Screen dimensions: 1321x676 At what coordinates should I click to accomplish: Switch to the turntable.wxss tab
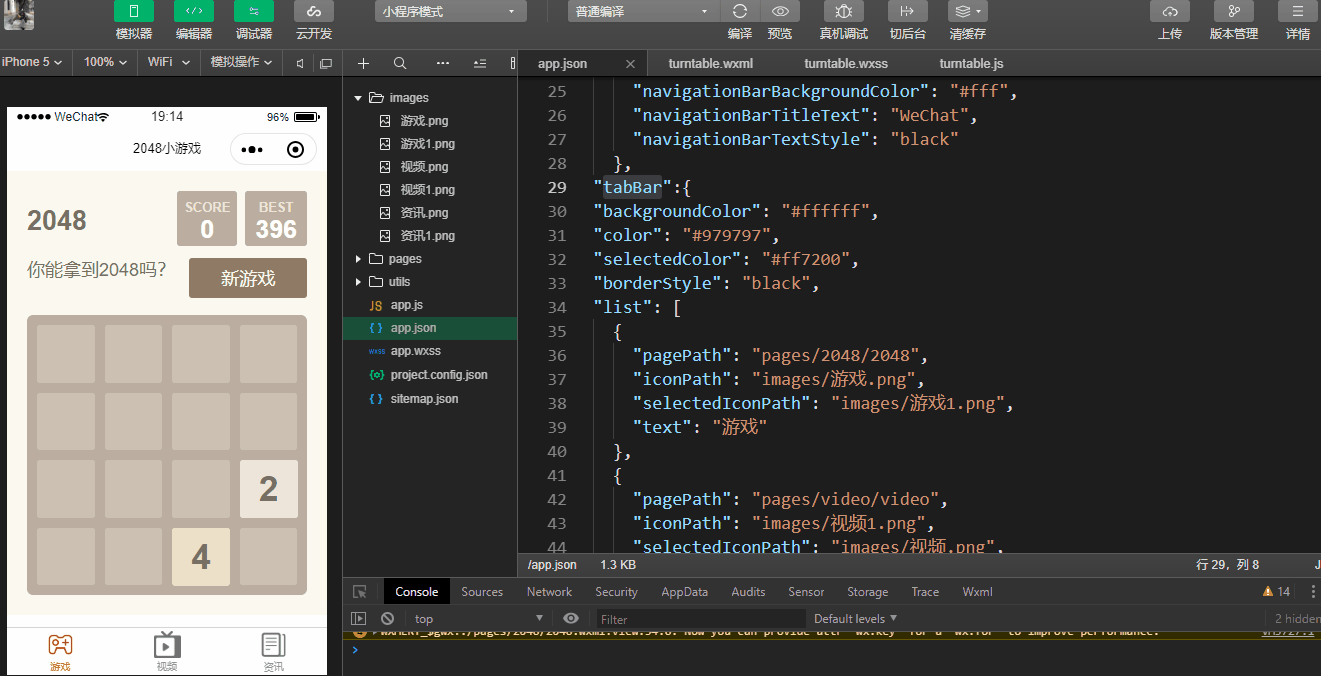[x=845, y=63]
